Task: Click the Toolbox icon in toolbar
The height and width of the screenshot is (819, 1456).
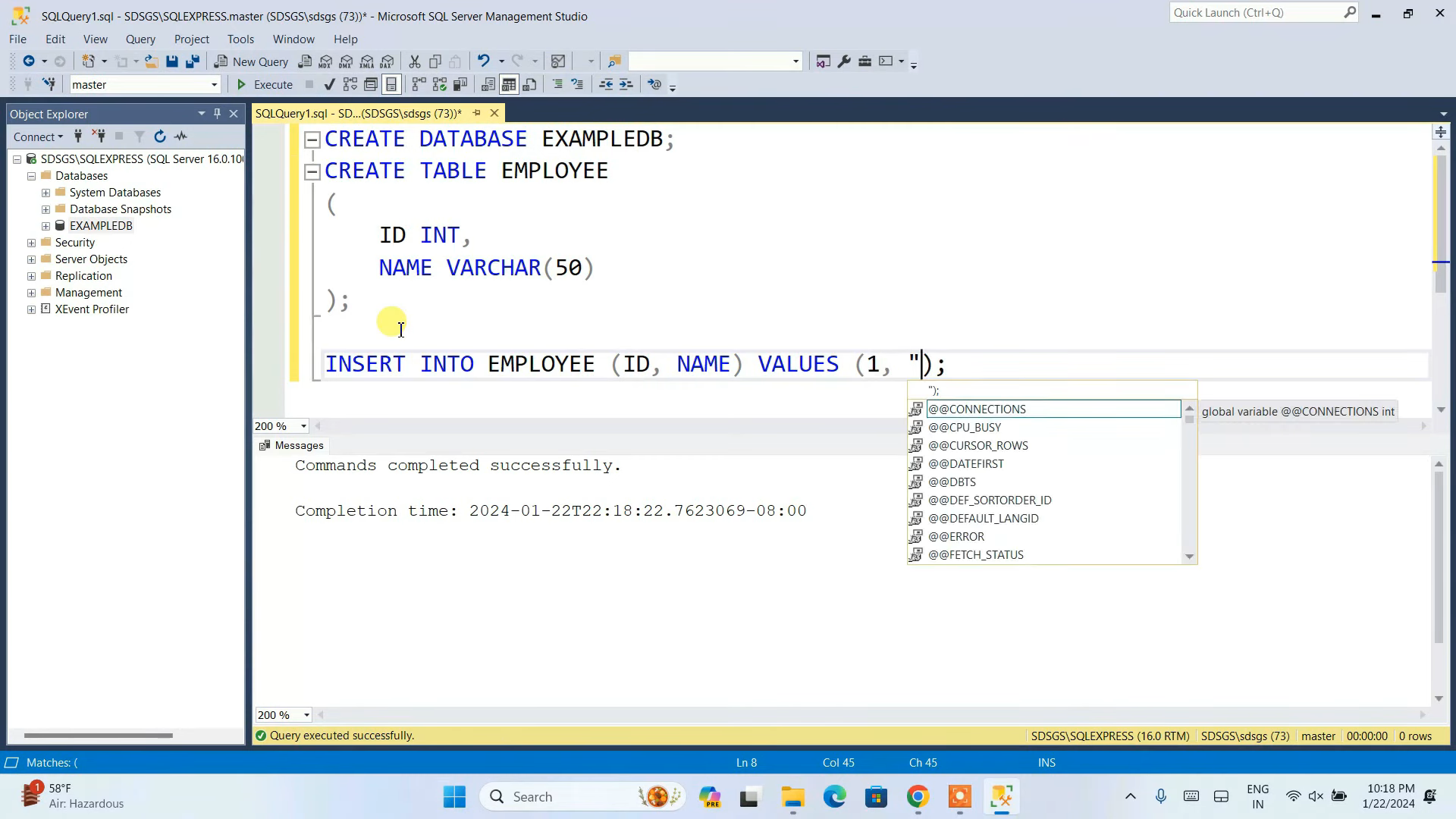Action: [864, 61]
